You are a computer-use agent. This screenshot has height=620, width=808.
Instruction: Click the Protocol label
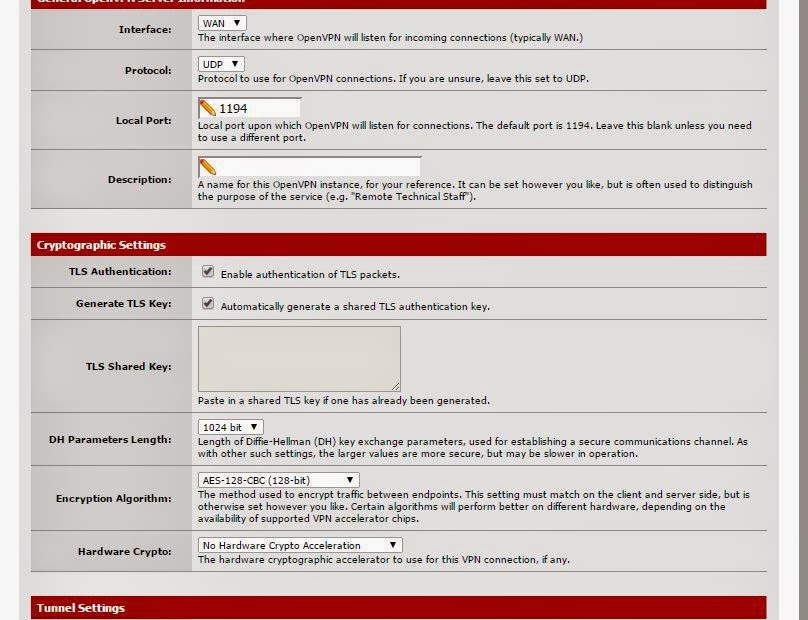[x=148, y=71]
